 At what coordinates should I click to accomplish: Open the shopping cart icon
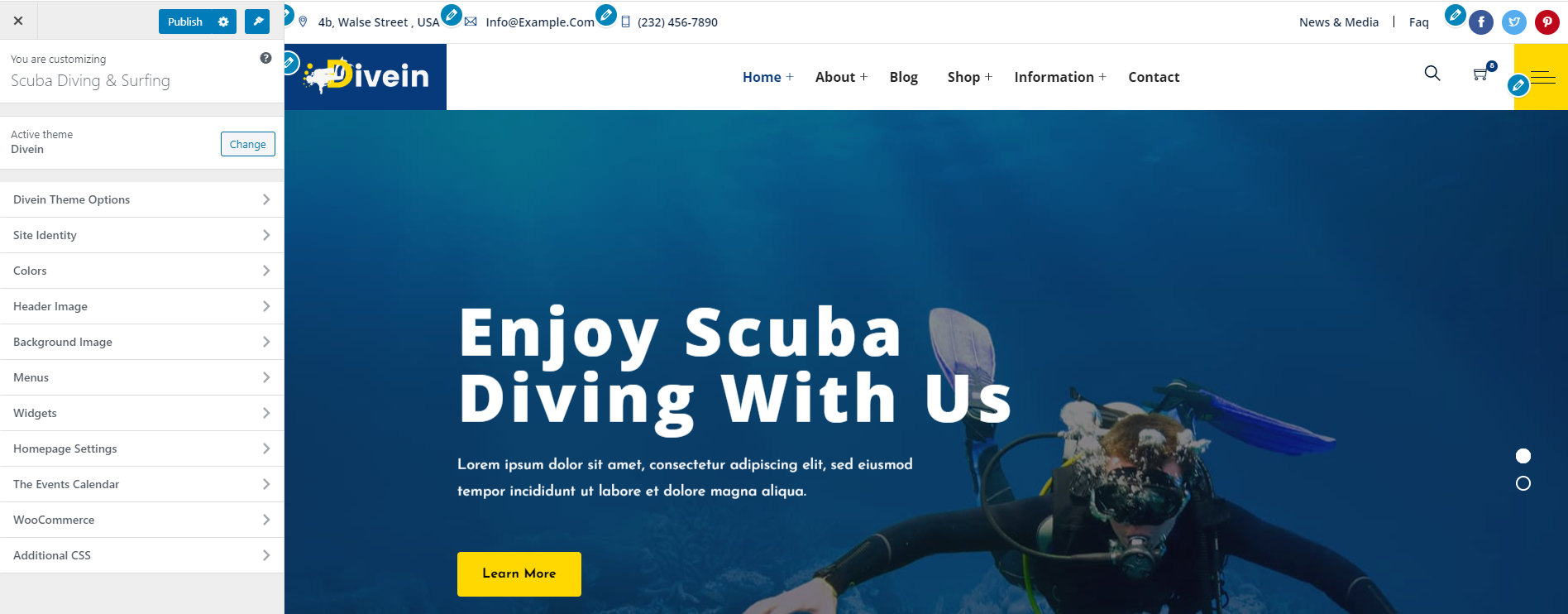point(1481,74)
